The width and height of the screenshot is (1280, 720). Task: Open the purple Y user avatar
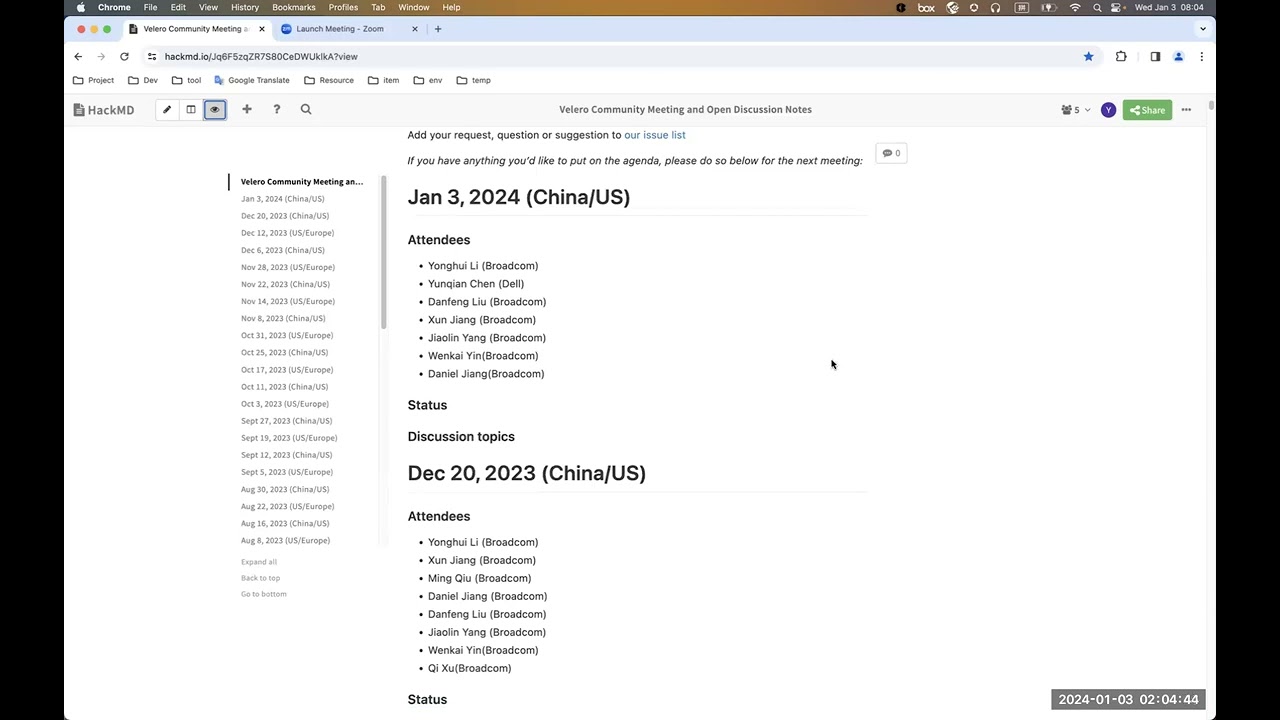point(1108,110)
